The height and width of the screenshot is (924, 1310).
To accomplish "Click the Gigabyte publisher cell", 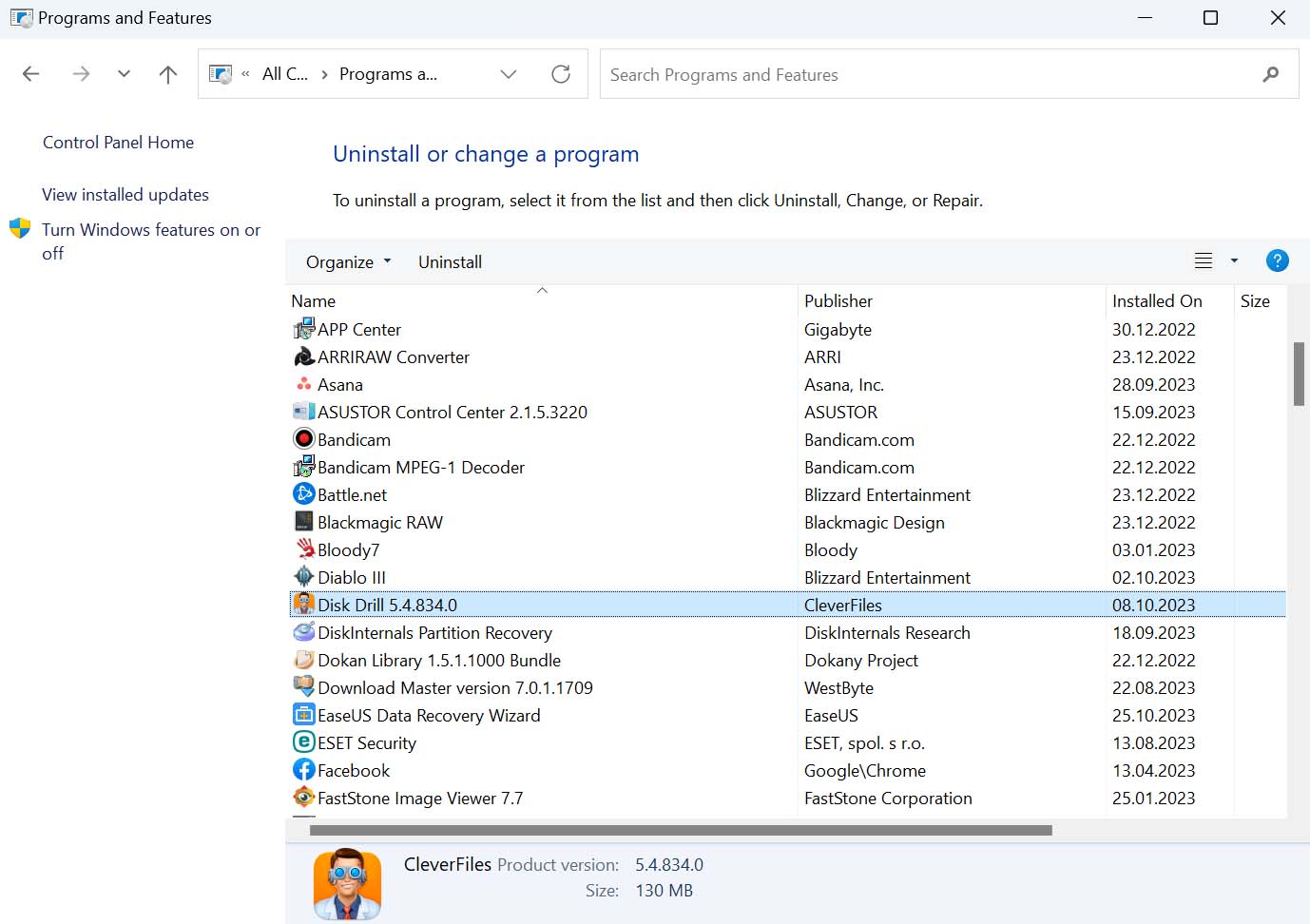I will (838, 330).
